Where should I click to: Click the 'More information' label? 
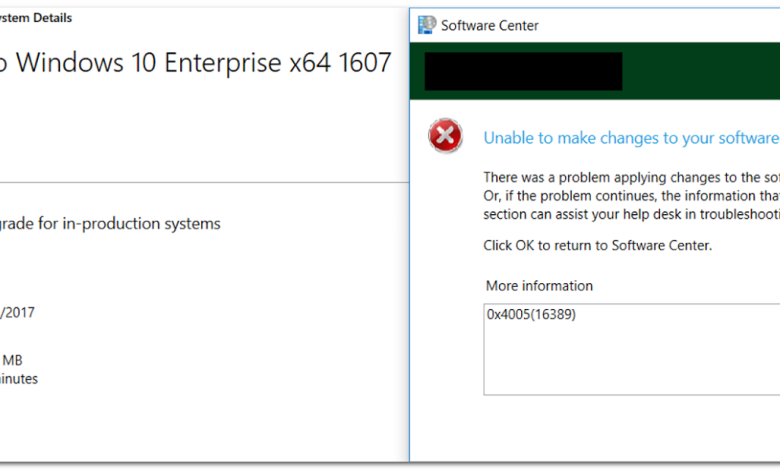point(539,286)
